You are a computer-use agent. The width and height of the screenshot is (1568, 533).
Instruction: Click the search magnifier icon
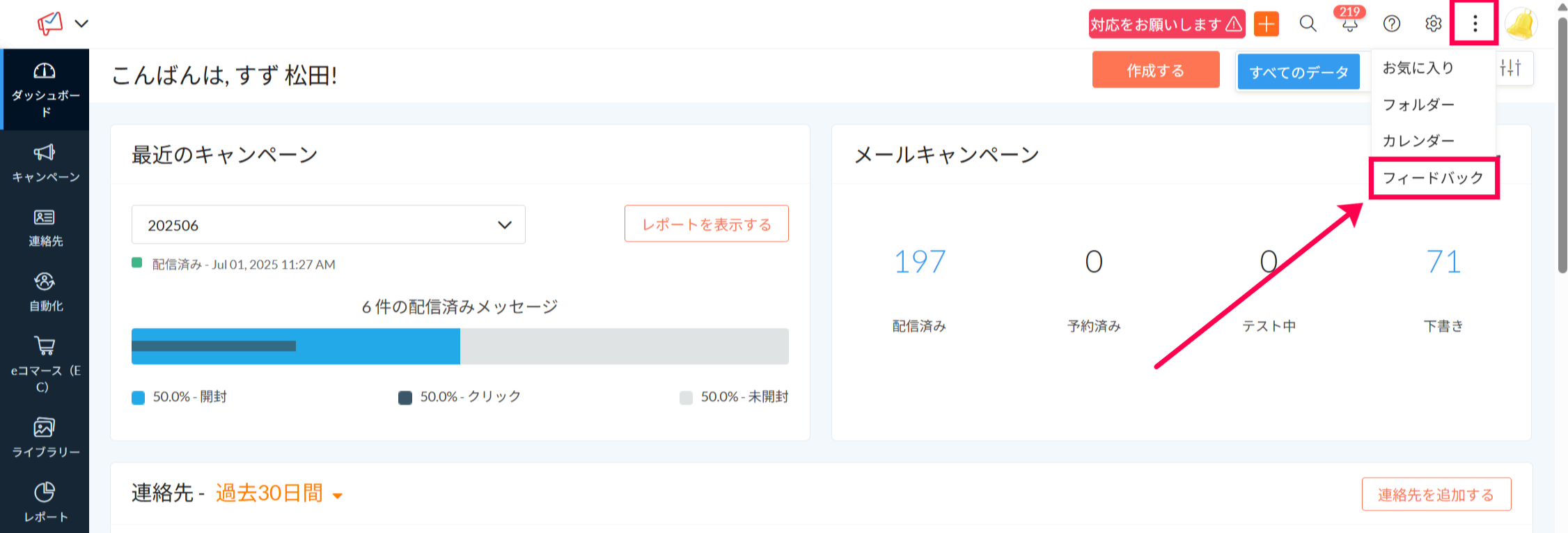click(1308, 24)
